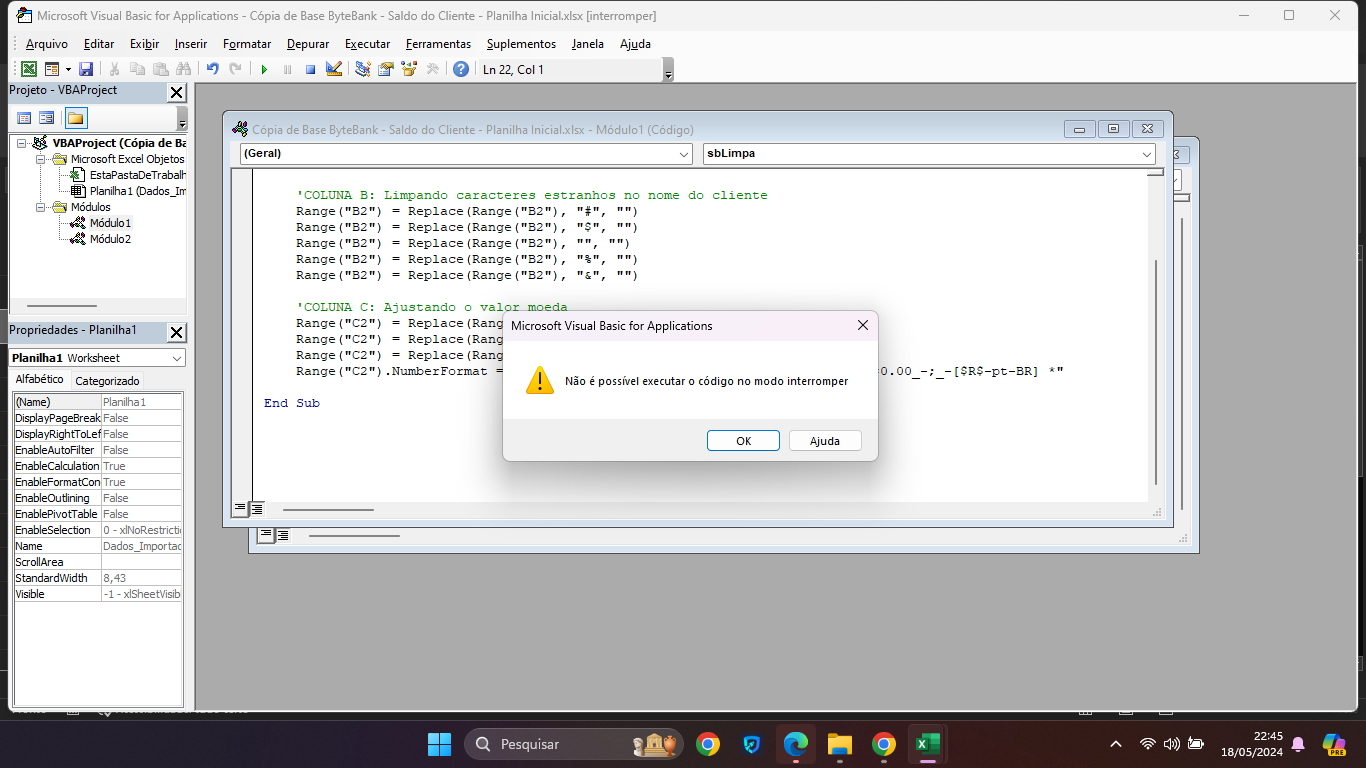Open the sbLimpa procedure dropdown

(1147, 154)
